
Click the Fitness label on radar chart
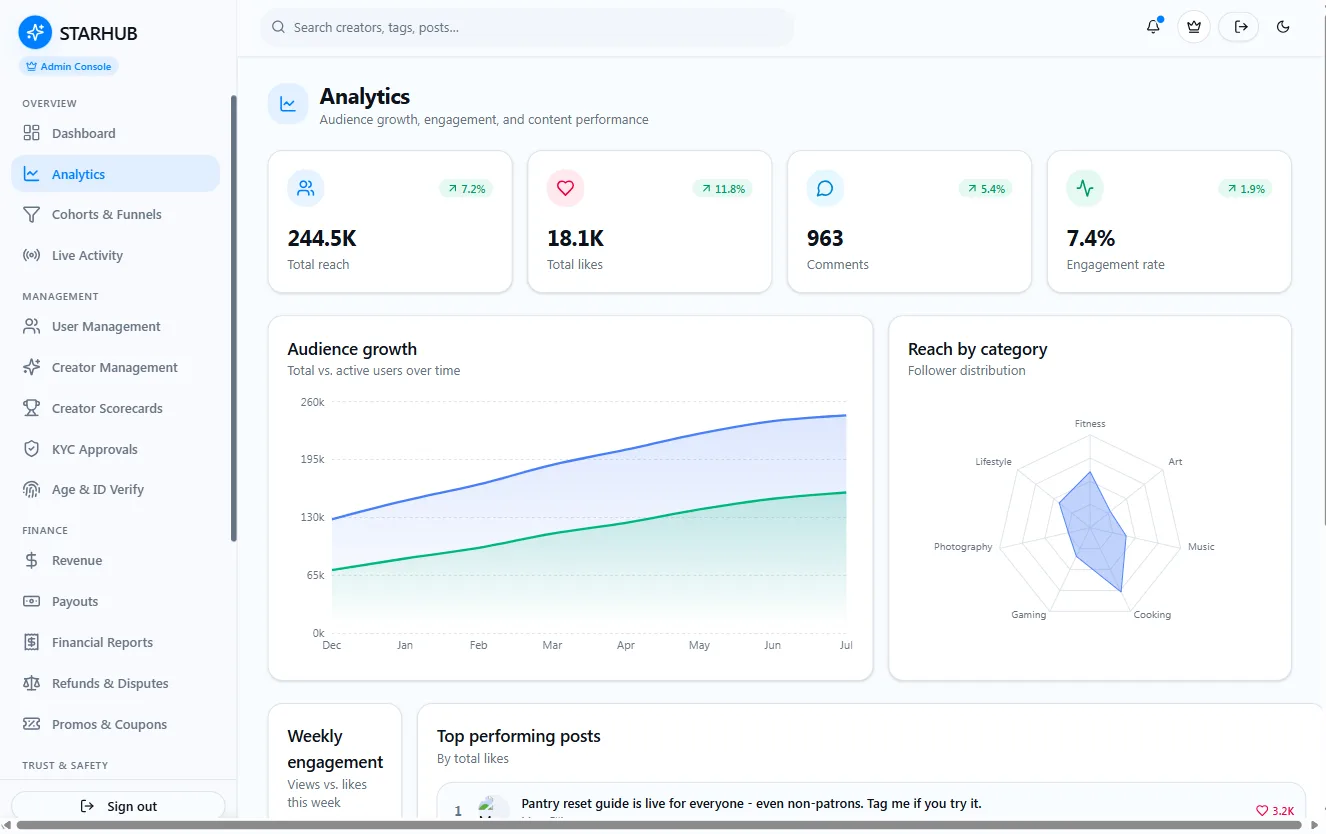tap(1090, 424)
